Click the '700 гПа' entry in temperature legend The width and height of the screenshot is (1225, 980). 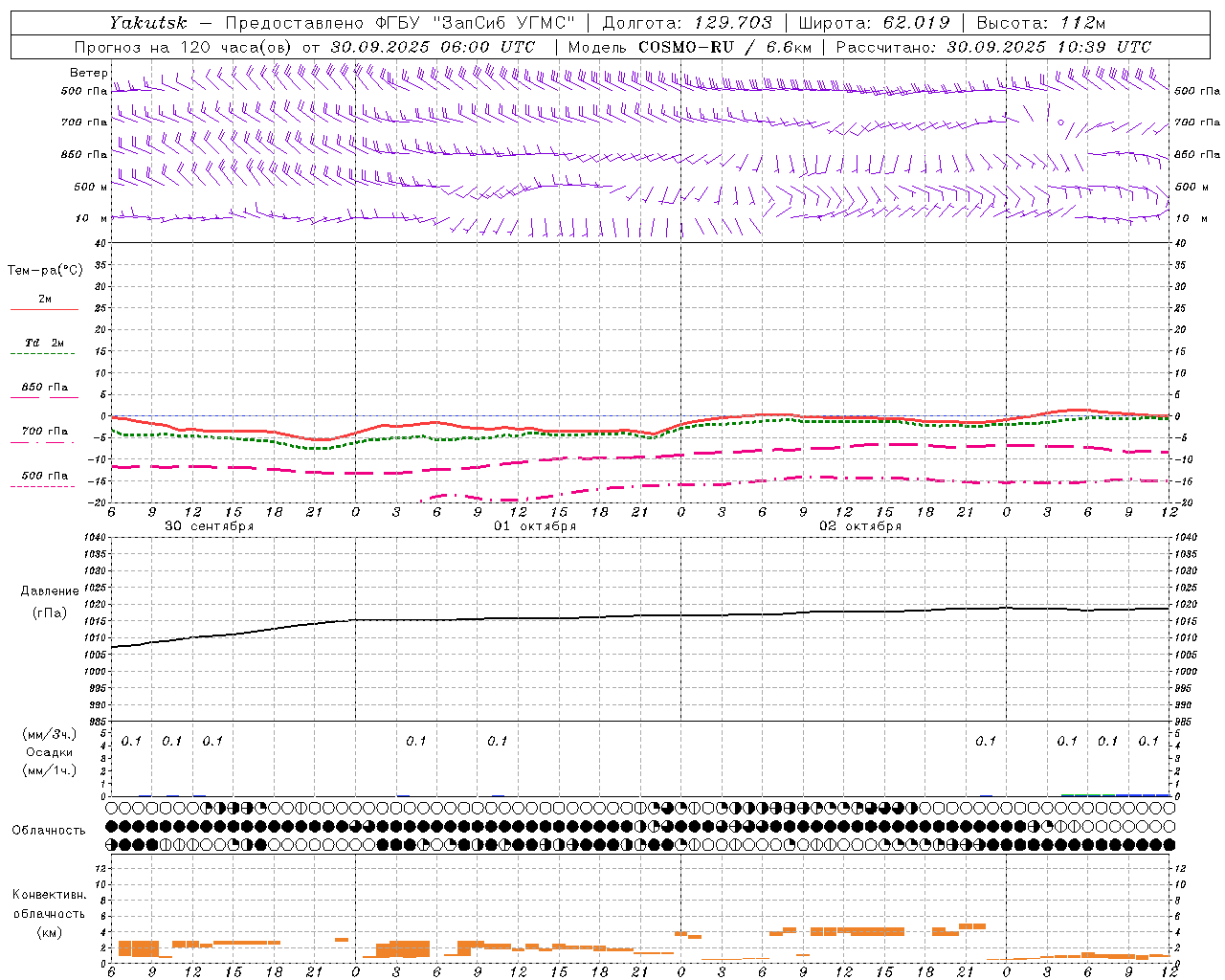(x=45, y=432)
